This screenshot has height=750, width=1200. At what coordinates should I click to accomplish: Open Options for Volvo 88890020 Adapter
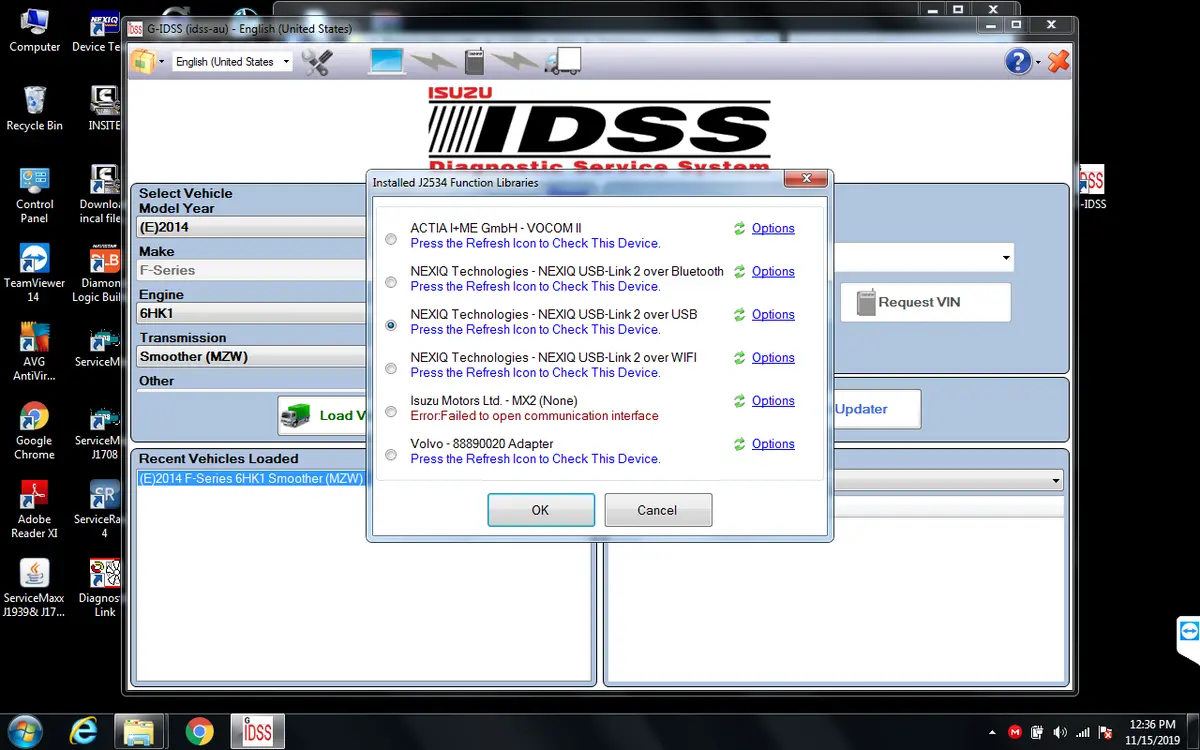[773, 444]
